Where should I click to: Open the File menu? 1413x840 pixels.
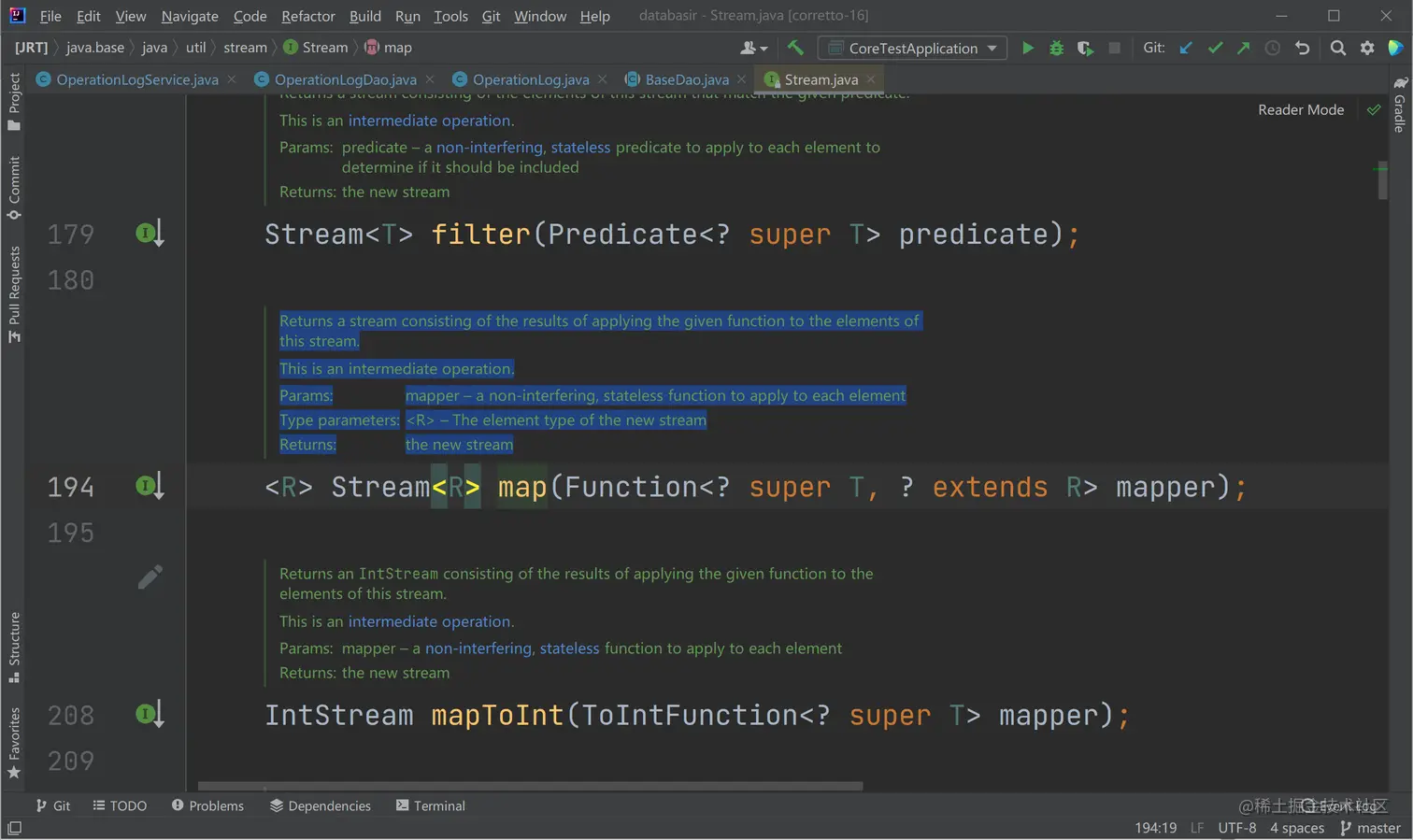50,16
